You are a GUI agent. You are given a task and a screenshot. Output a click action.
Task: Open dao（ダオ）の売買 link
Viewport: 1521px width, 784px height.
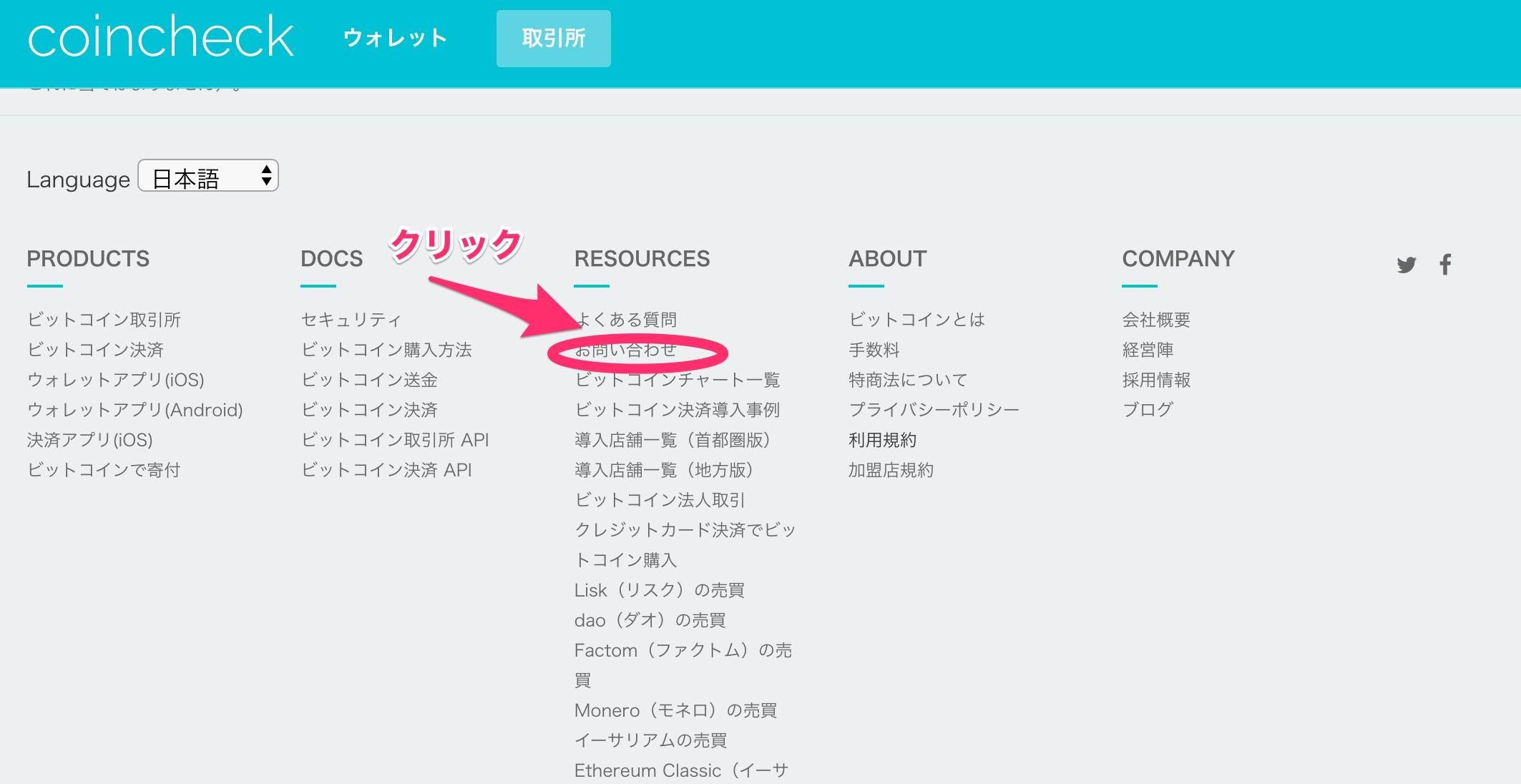(x=650, y=620)
